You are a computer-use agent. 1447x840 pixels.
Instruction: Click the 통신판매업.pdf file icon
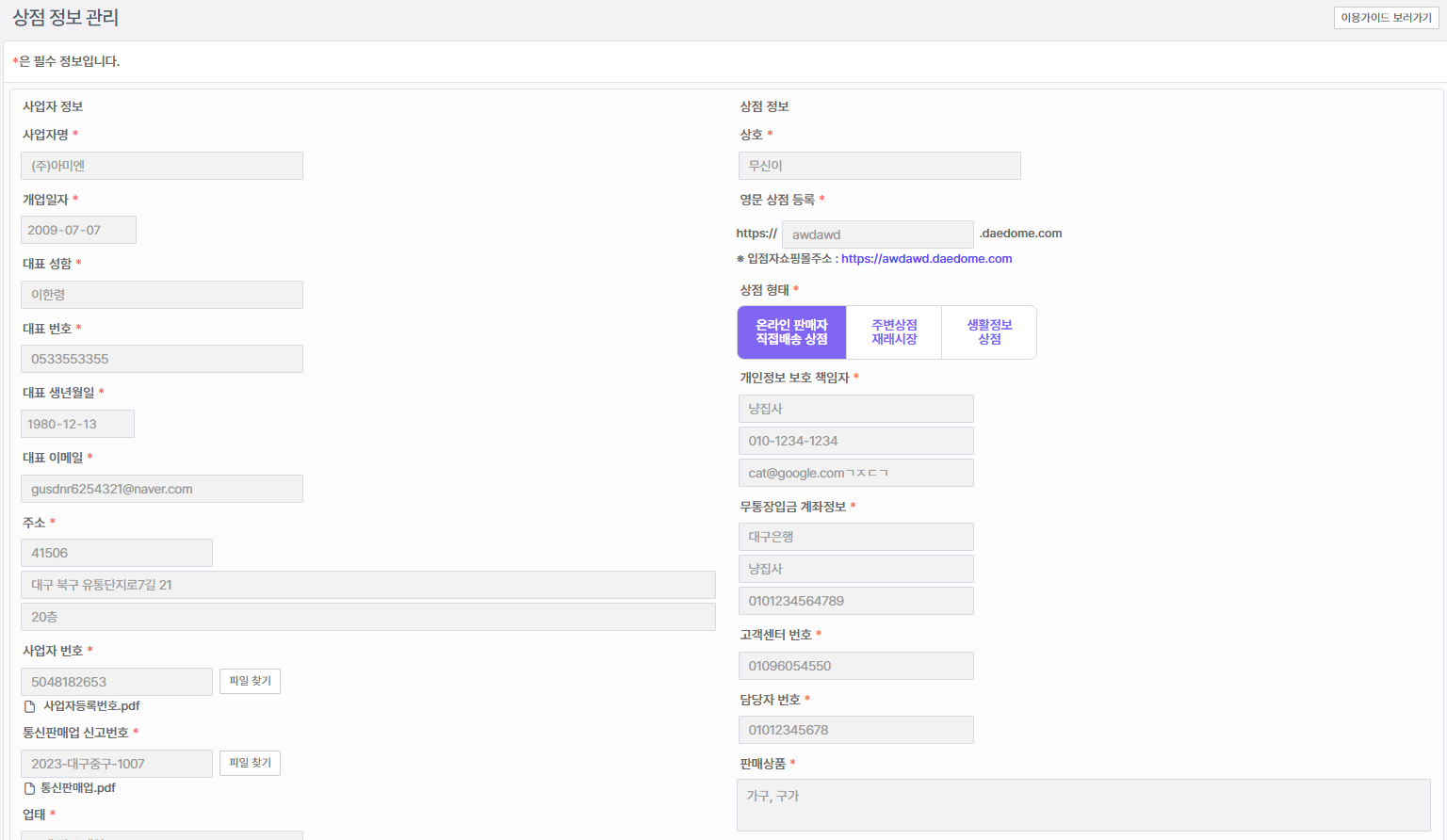point(30,788)
